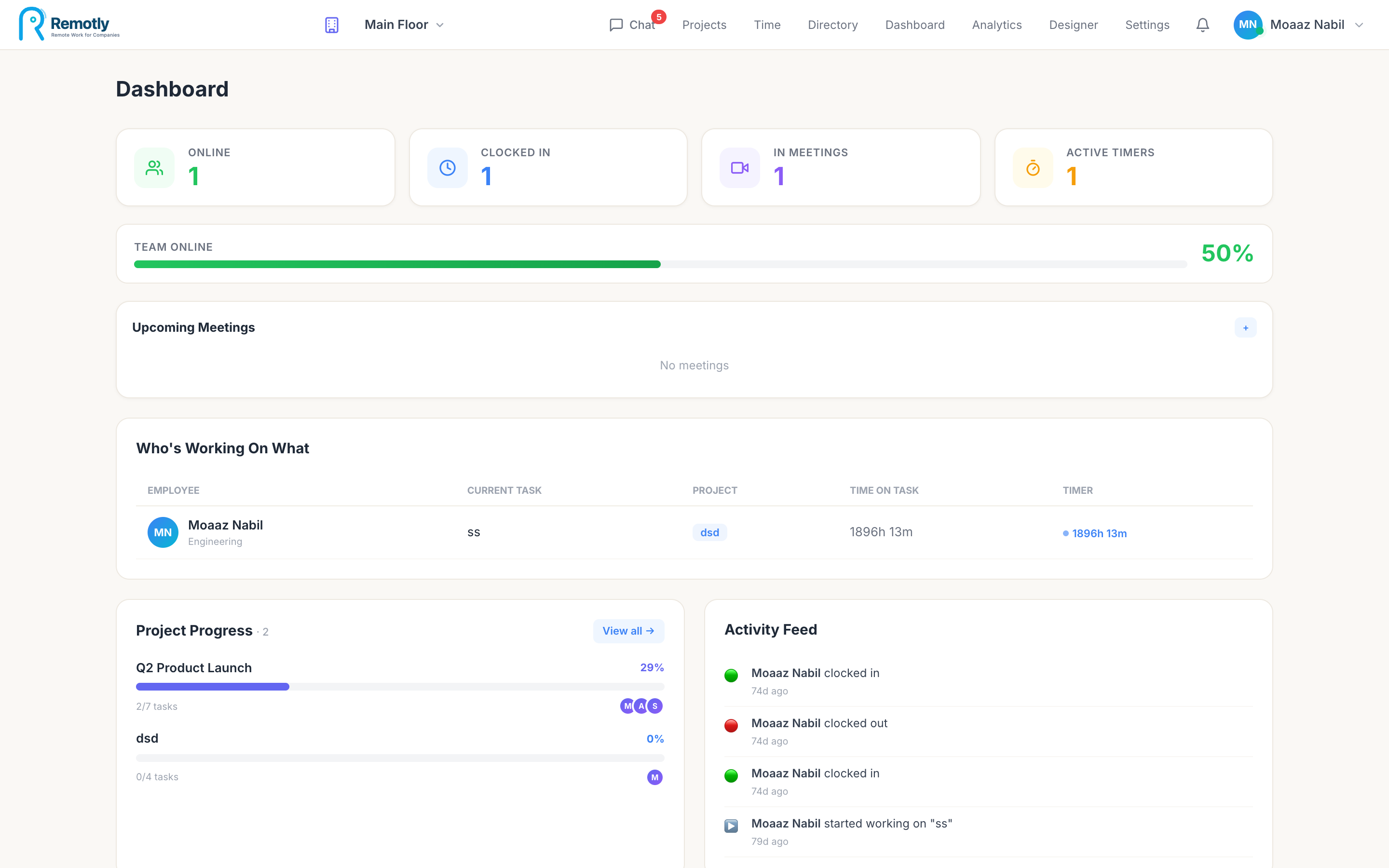Click the M member avatar on dsd project
Image resolution: width=1389 pixels, height=868 pixels.
tap(655, 777)
